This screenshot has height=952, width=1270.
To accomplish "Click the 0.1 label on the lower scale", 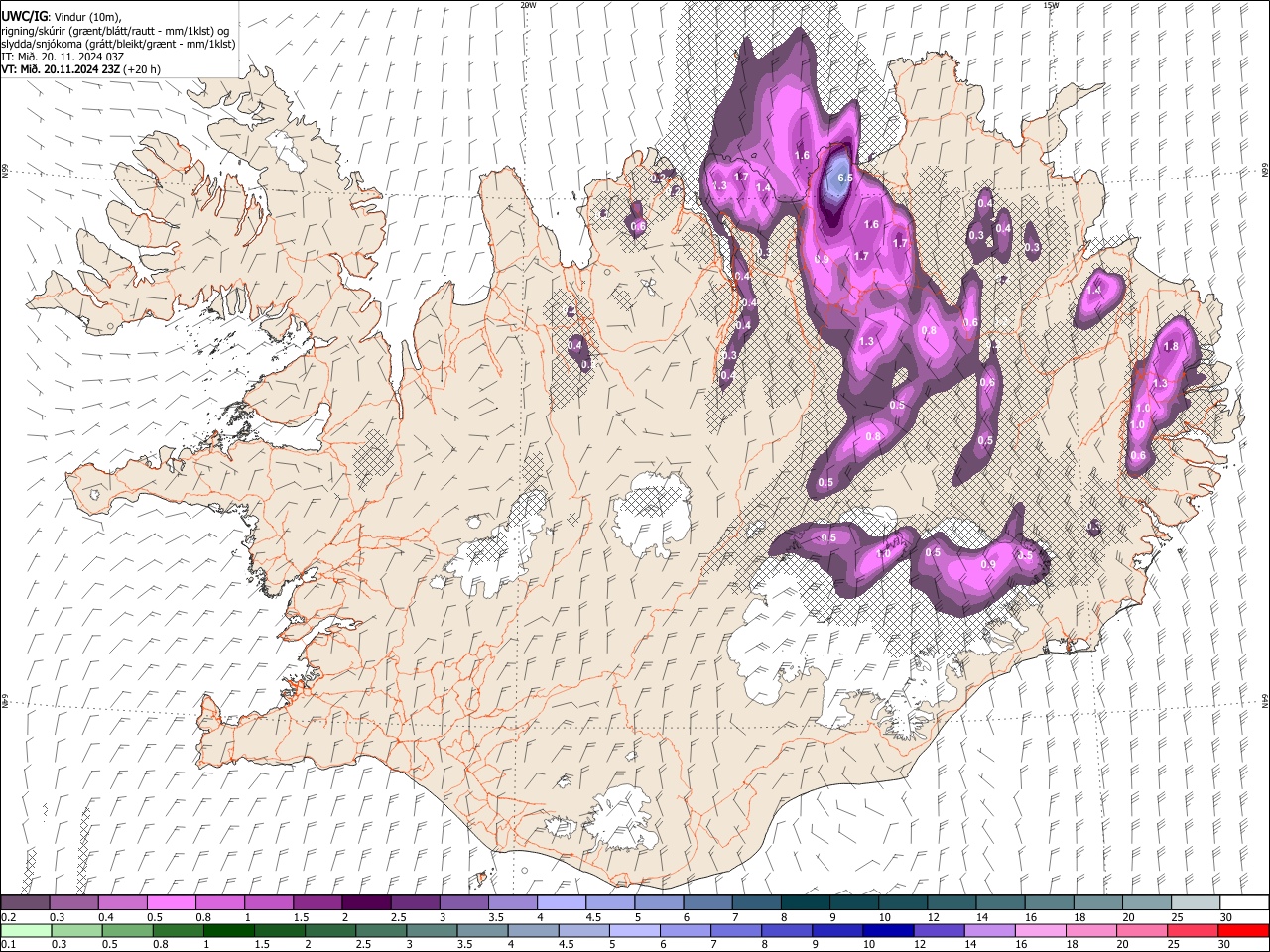I will pos(9,945).
